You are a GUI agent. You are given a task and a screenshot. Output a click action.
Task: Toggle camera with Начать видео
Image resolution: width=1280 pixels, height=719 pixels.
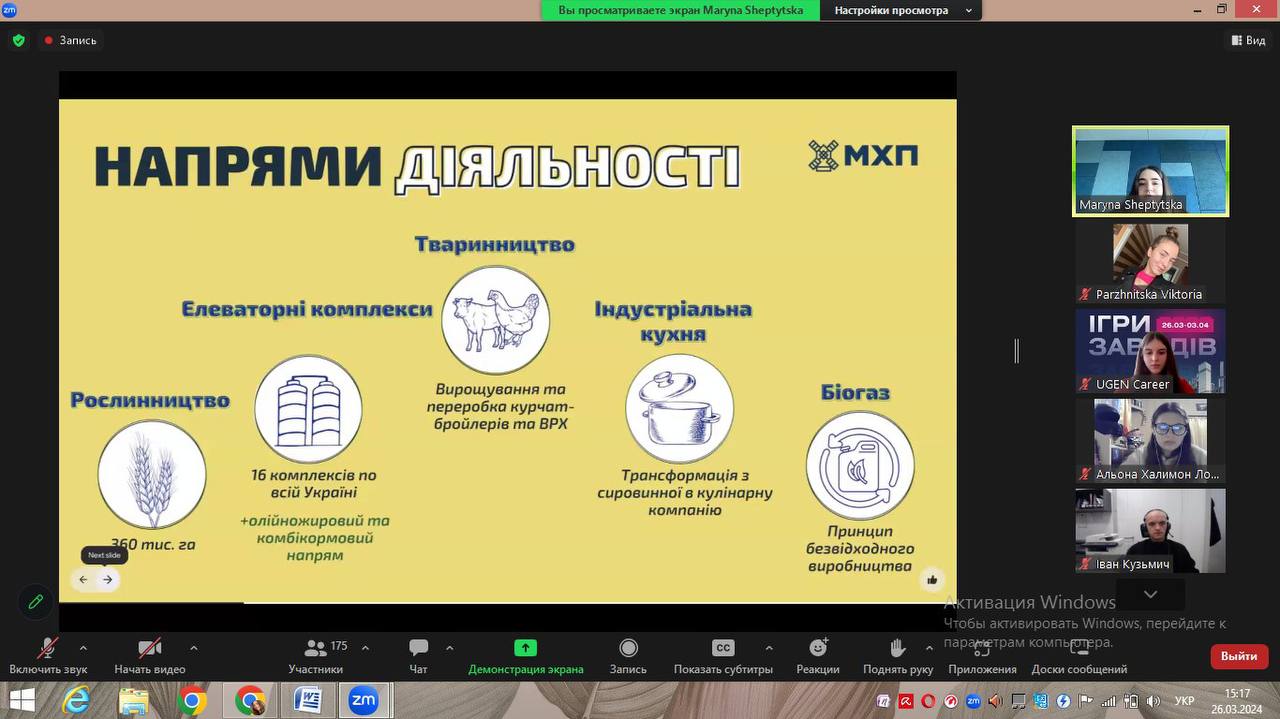(150, 648)
